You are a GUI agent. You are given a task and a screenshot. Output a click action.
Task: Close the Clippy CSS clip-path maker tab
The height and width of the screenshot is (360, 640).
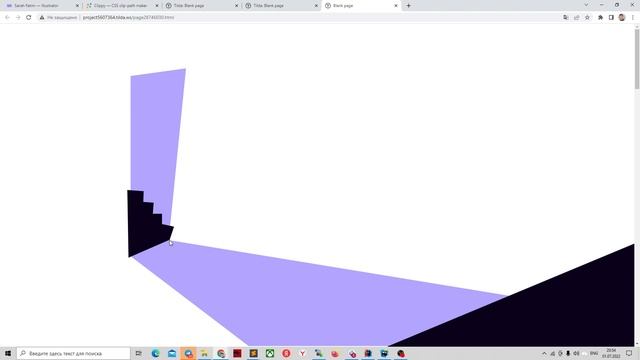tap(157, 6)
